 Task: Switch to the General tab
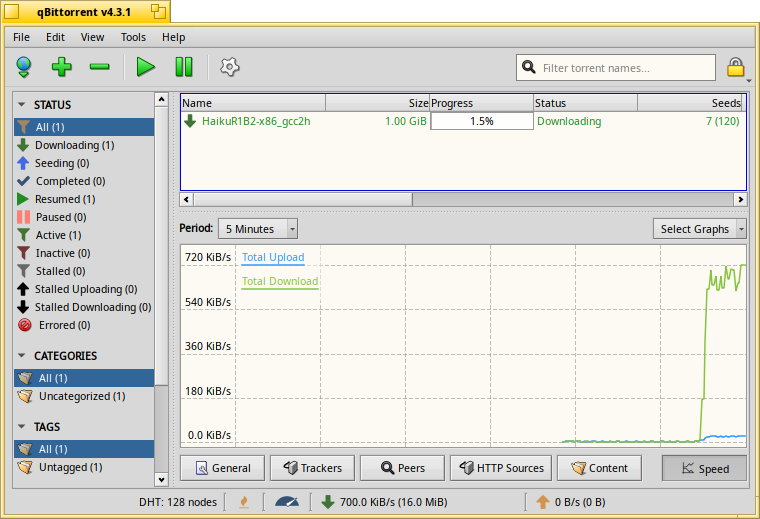coord(222,468)
